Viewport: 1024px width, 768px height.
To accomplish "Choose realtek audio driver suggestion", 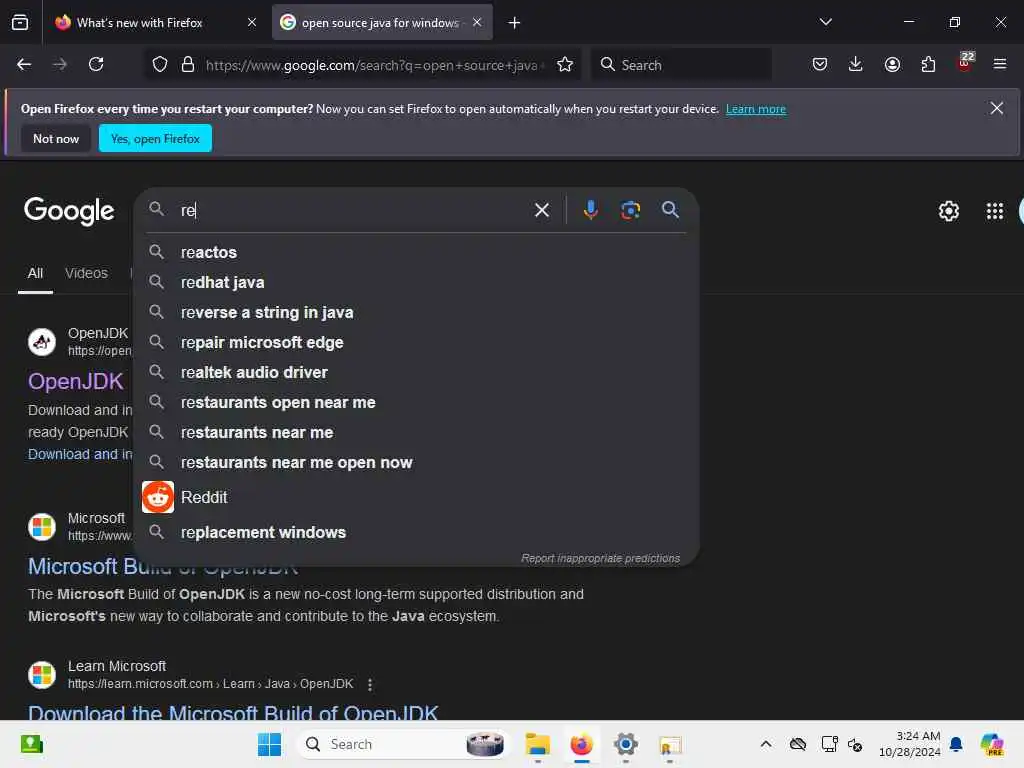I will click(x=416, y=372).
